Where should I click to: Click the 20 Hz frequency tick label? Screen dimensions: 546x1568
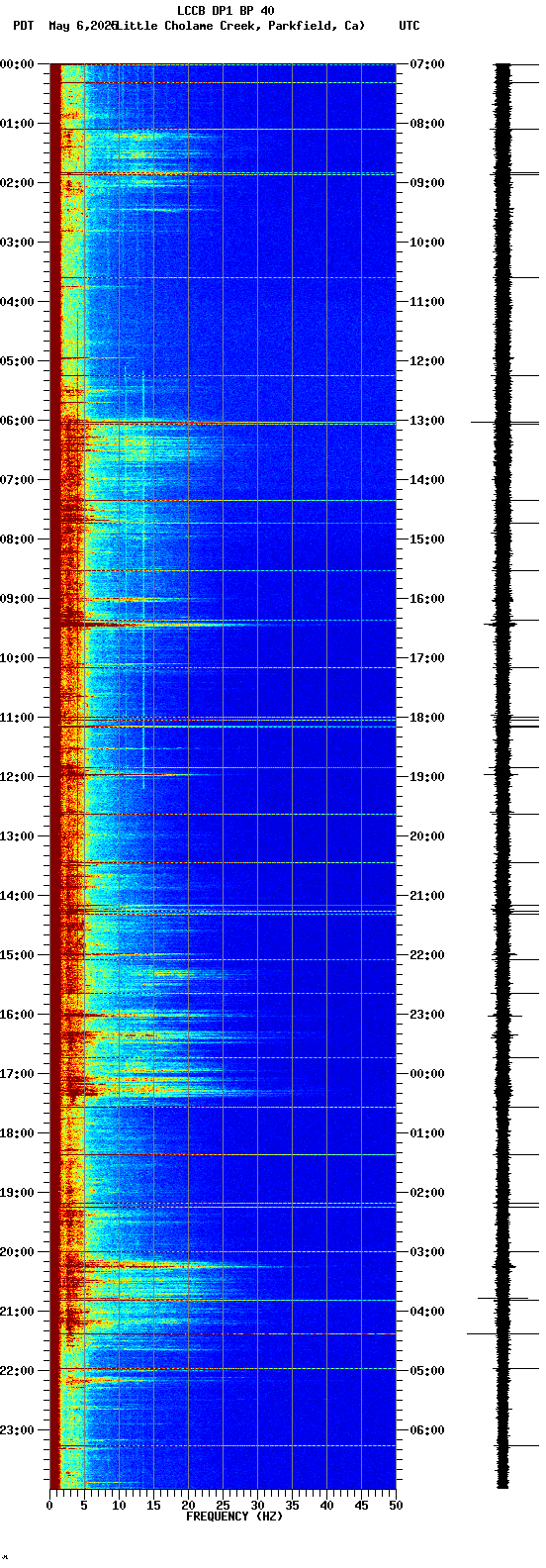[x=188, y=1506]
